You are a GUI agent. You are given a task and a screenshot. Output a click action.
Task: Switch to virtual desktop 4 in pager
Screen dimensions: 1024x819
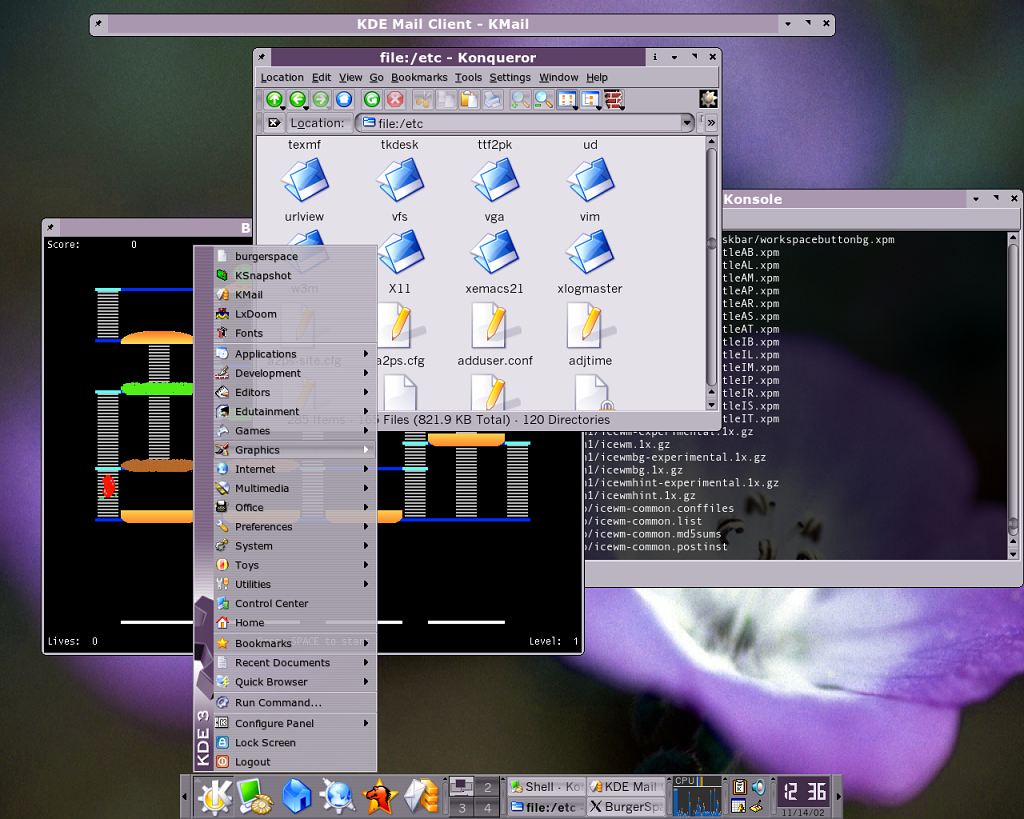point(487,807)
